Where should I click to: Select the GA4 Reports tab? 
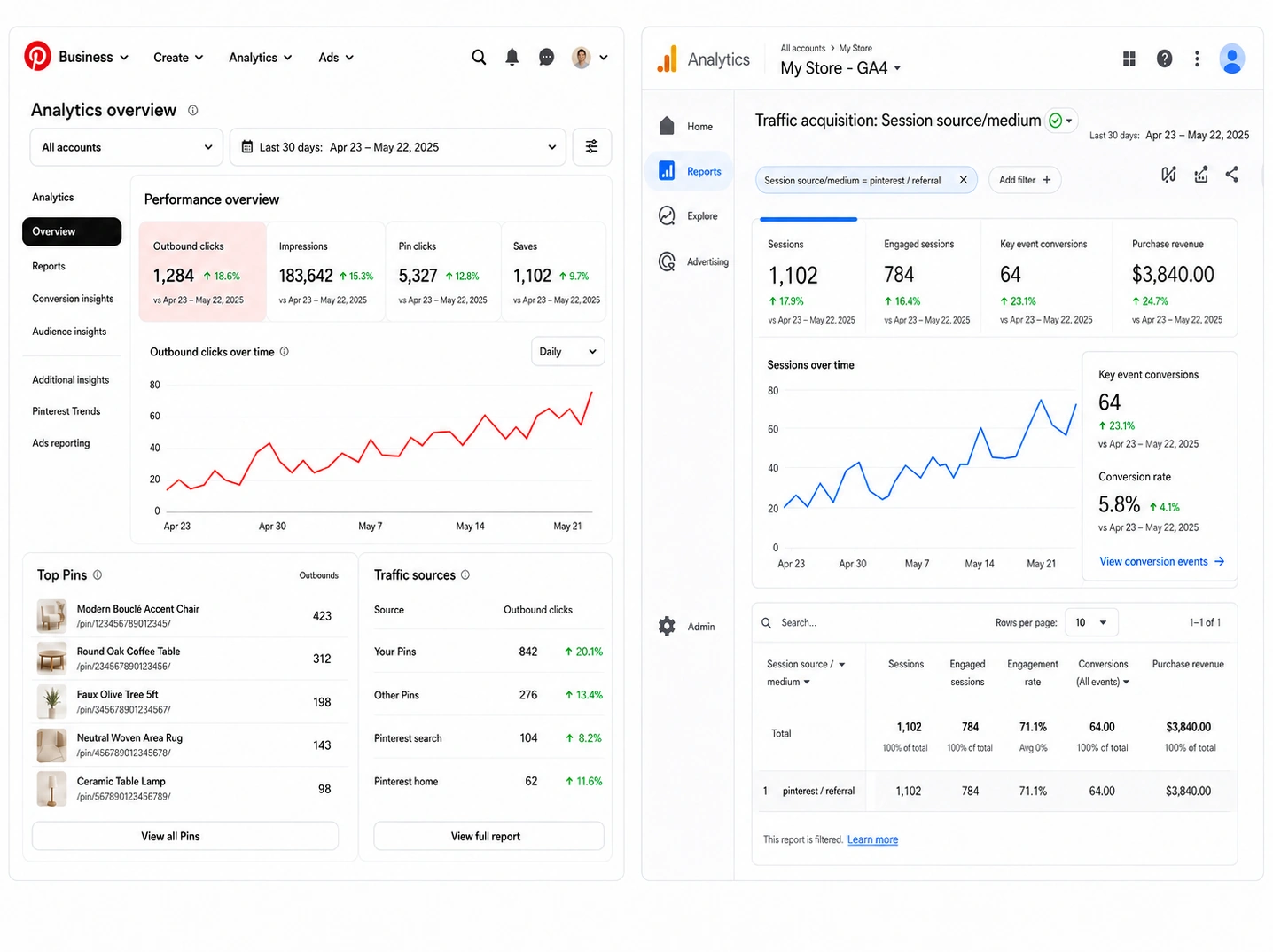click(691, 171)
